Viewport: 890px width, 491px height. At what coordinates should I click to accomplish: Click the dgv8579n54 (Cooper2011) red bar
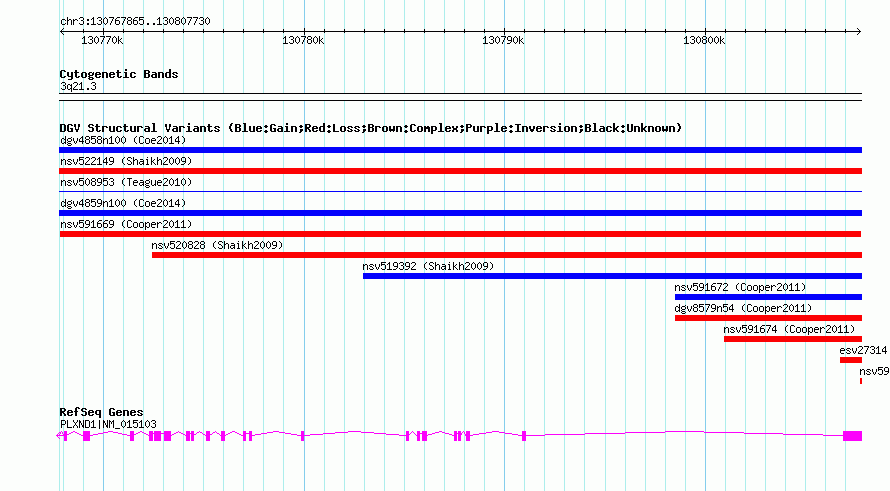(769, 318)
